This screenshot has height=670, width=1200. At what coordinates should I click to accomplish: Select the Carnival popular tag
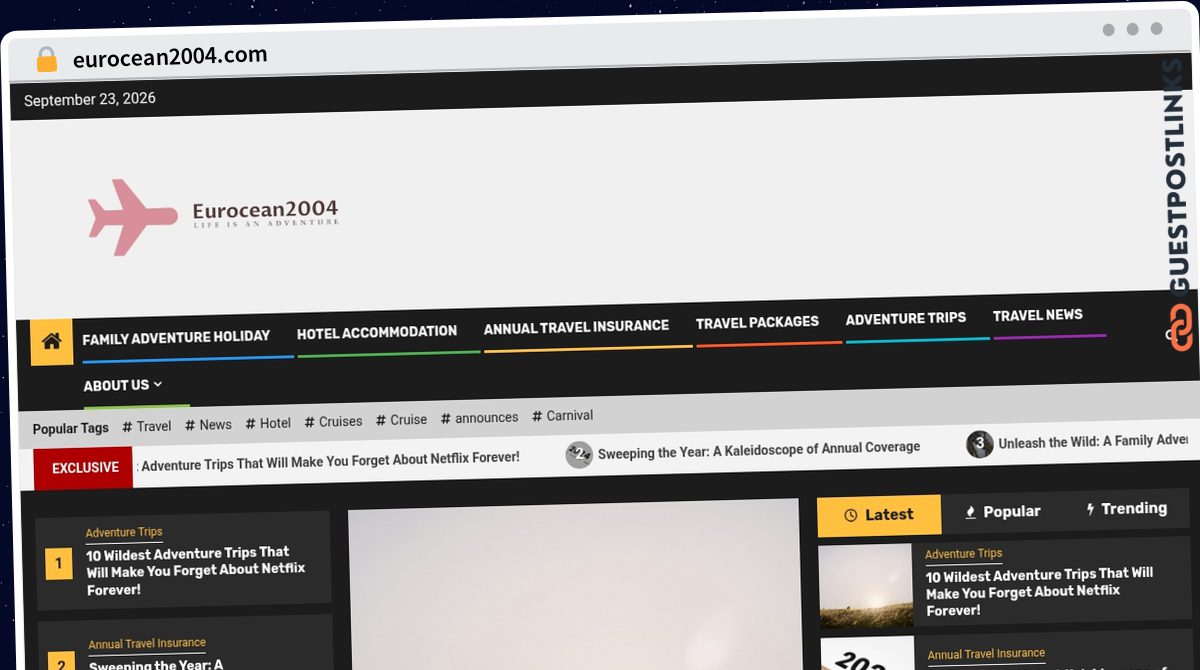562,416
